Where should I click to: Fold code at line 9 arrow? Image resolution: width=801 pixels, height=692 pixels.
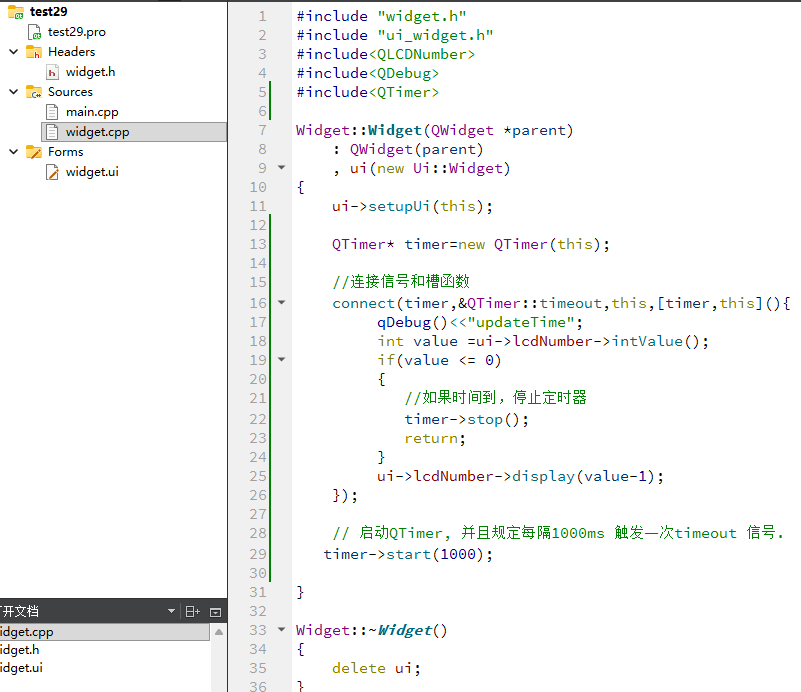281,168
